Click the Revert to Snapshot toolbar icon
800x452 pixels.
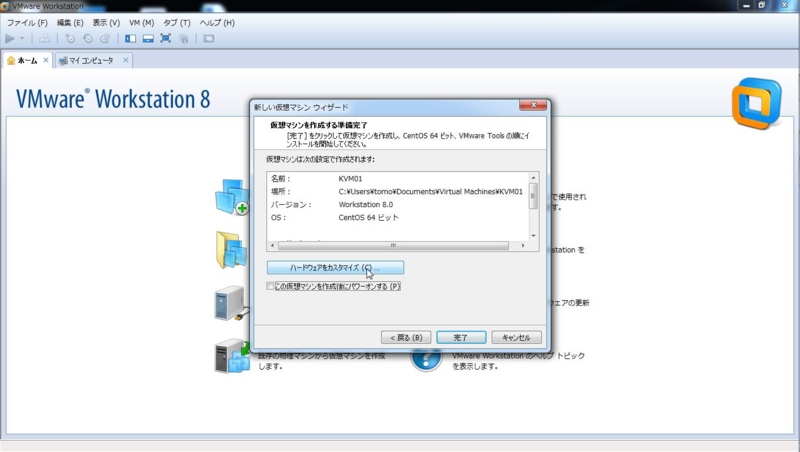88,38
